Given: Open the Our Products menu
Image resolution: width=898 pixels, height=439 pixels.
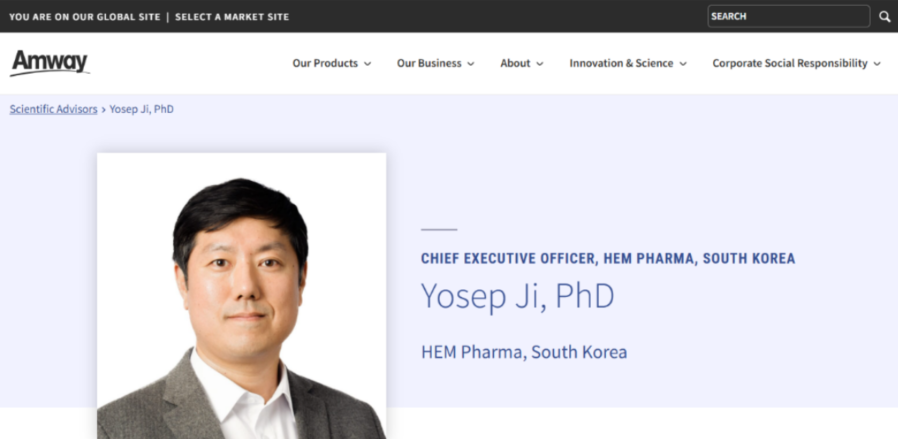Looking at the screenshot, I should [x=325, y=64].
